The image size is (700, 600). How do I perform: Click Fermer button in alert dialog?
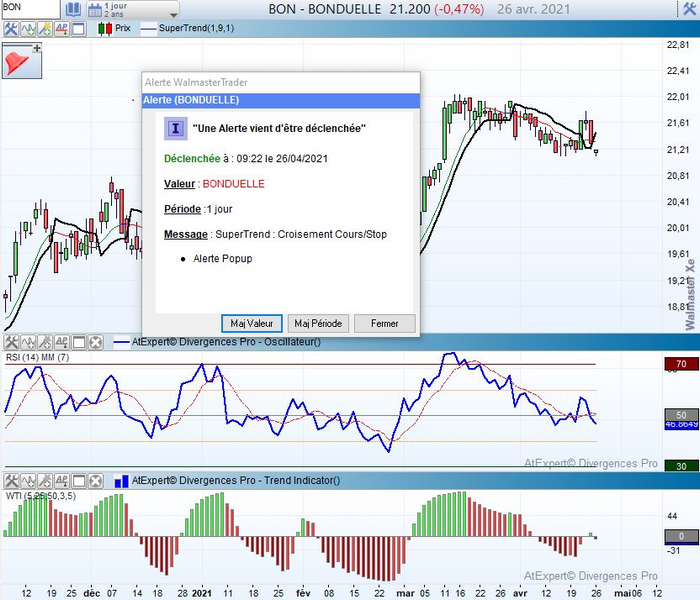coord(384,324)
